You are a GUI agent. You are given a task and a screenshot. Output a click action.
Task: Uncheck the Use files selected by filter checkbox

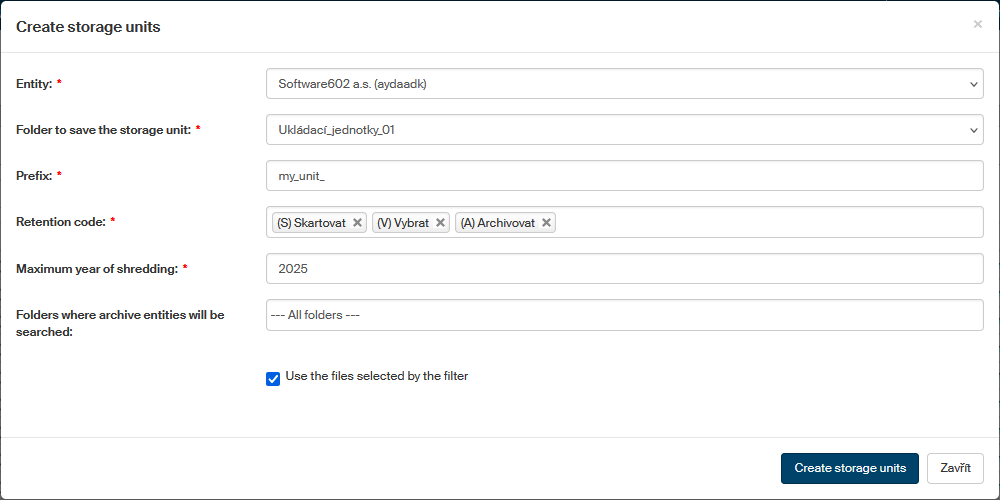click(273, 378)
